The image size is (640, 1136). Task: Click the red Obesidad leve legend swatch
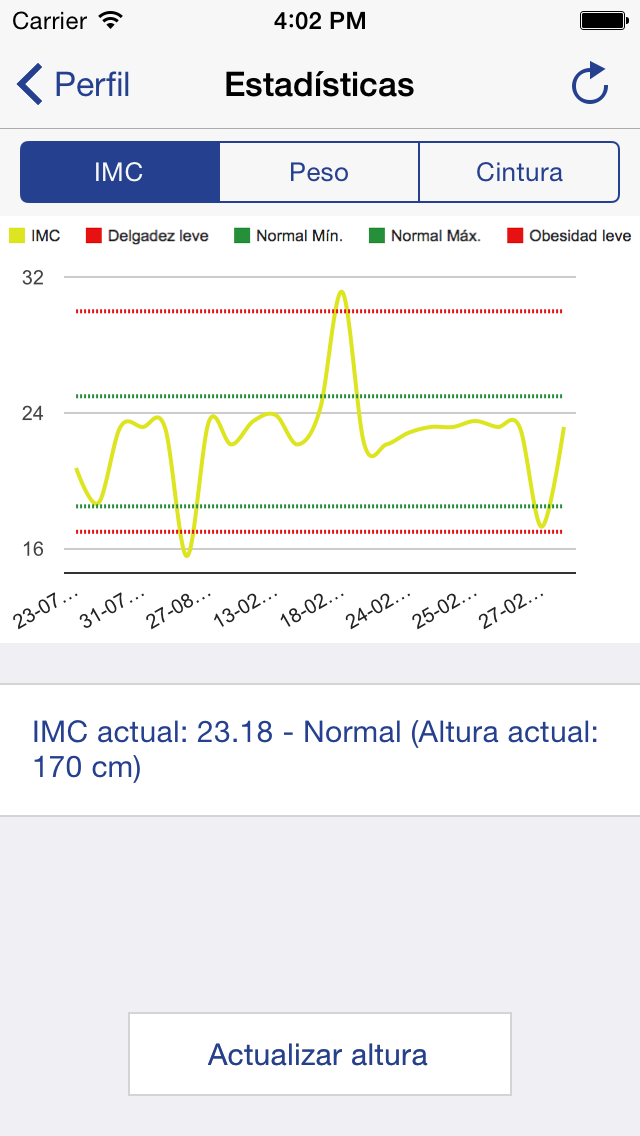click(x=515, y=236)
